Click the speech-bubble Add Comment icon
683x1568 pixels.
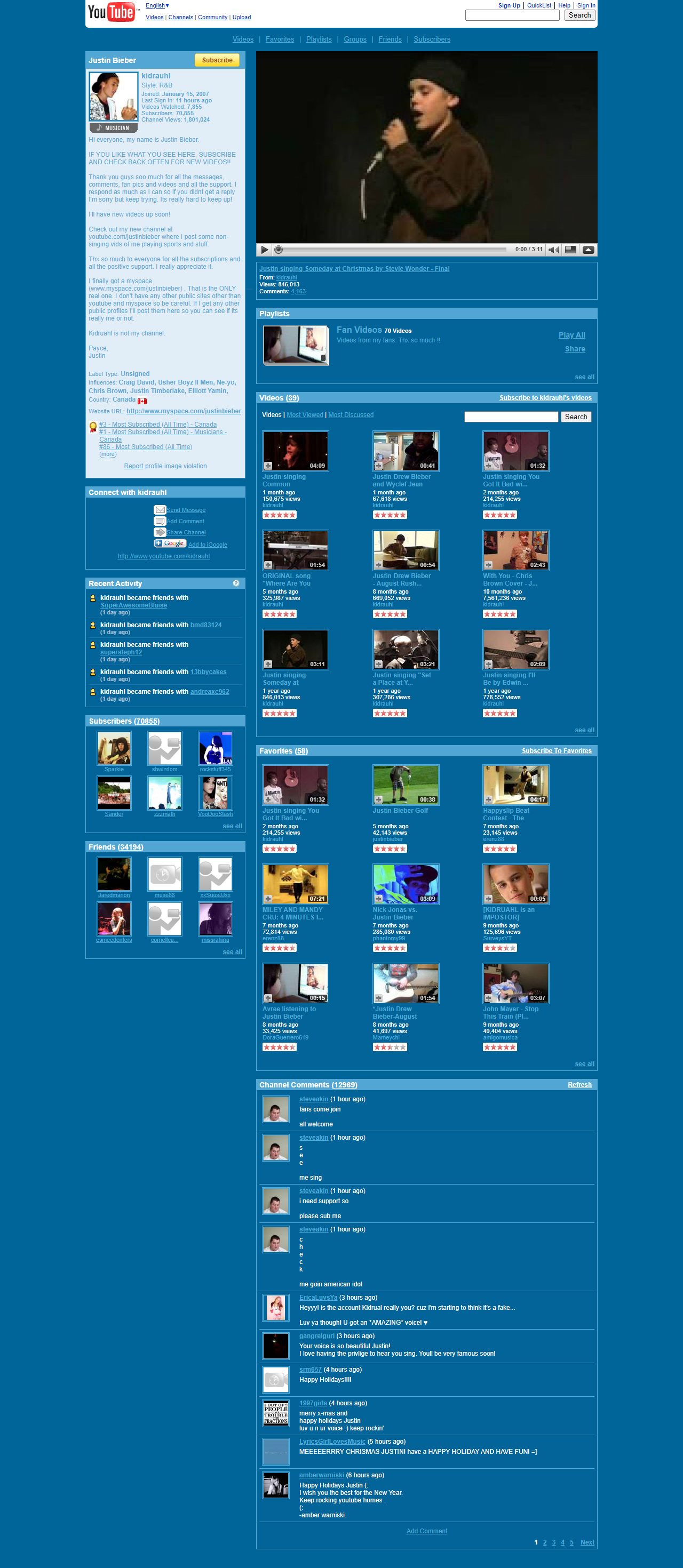pos(160,521)
